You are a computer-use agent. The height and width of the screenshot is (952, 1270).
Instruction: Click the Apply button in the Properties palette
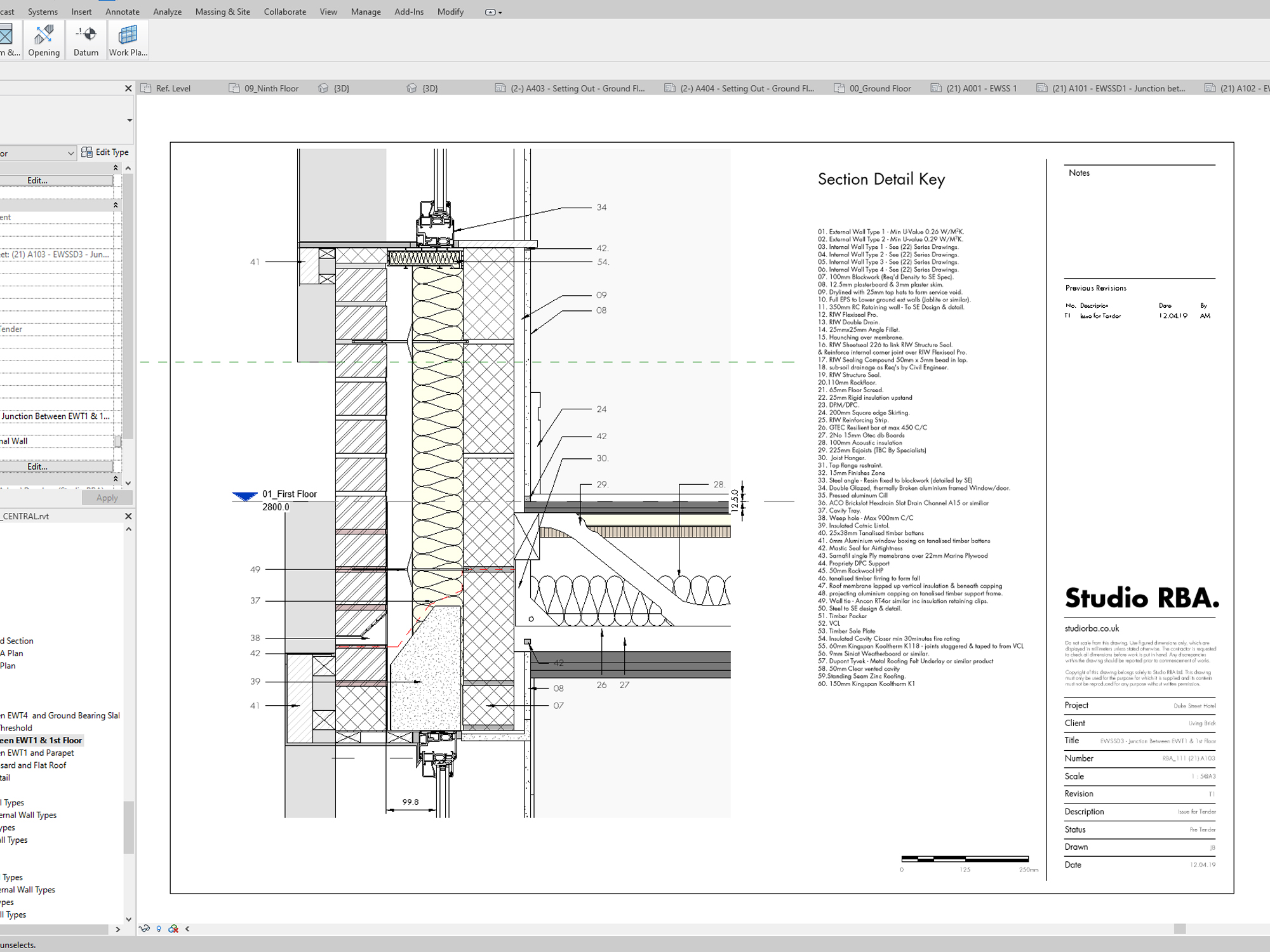pyautogui.click(x=107, y=498)
